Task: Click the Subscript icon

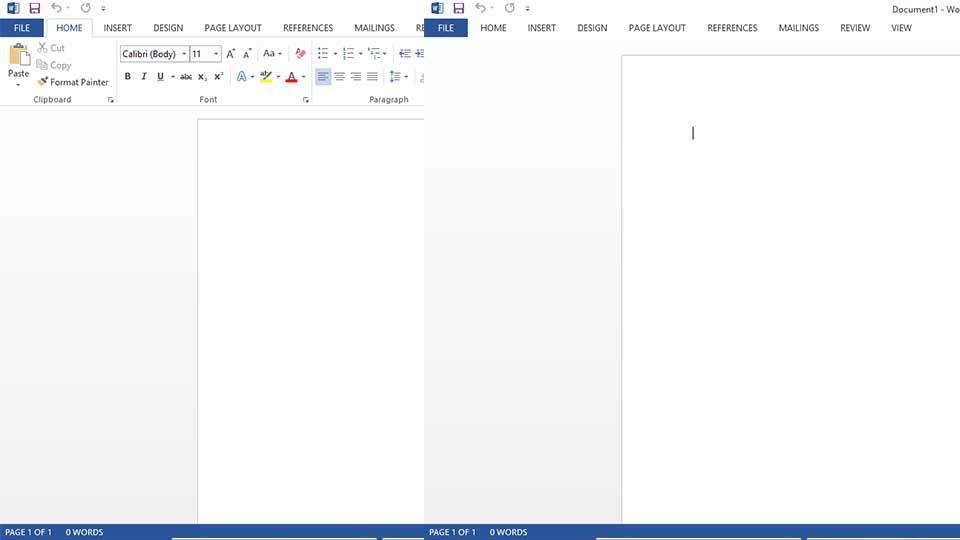Action: click(202, 77)
